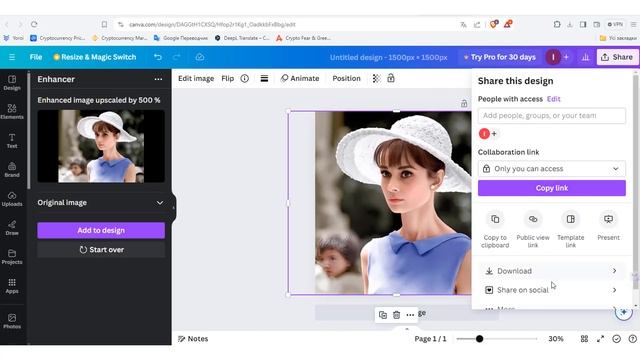640x360 pixels.
Task: Click the browser address bar
Action: [286, 24]
